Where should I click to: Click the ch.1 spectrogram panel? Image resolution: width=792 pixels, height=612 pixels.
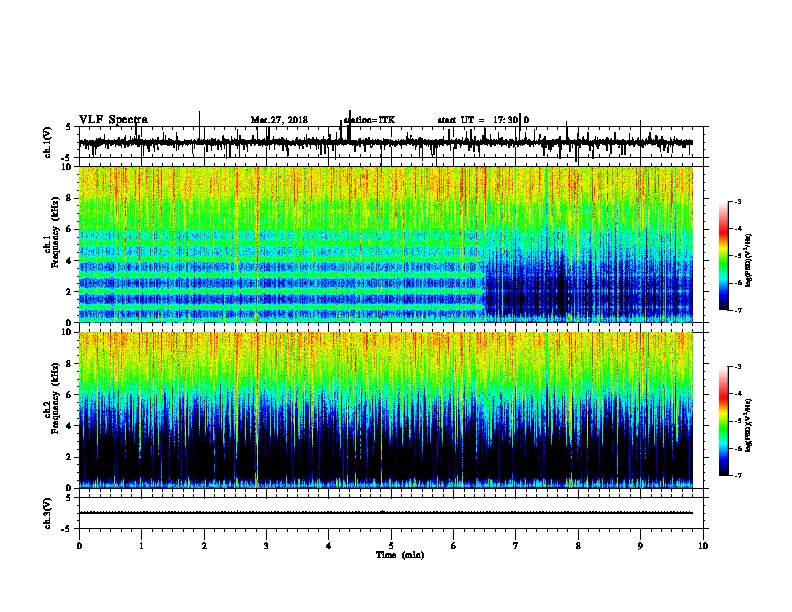click(x=386, y=244)
